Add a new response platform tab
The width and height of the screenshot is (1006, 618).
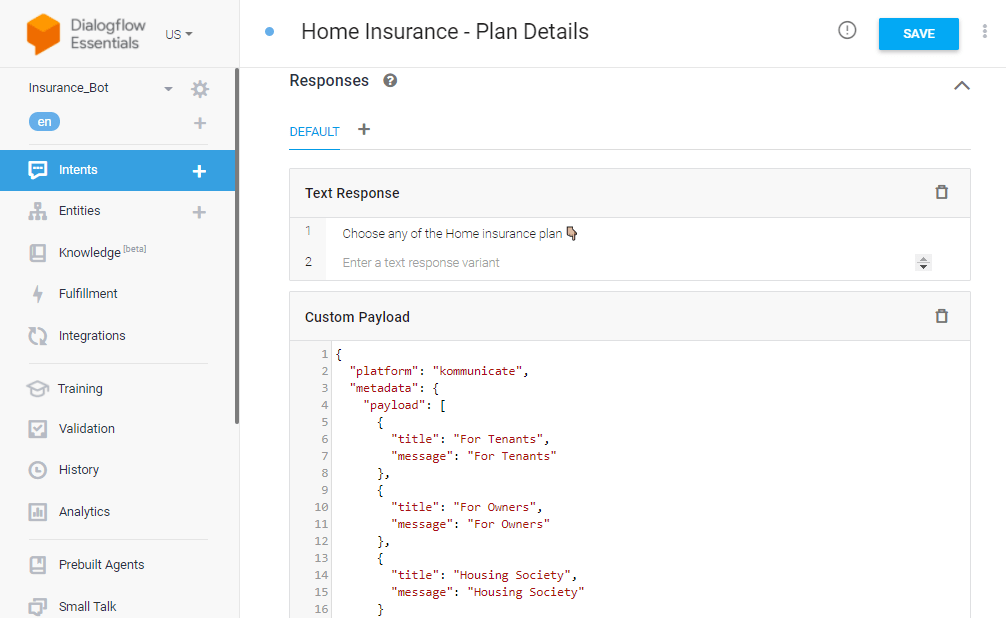[x=364, y=130]
